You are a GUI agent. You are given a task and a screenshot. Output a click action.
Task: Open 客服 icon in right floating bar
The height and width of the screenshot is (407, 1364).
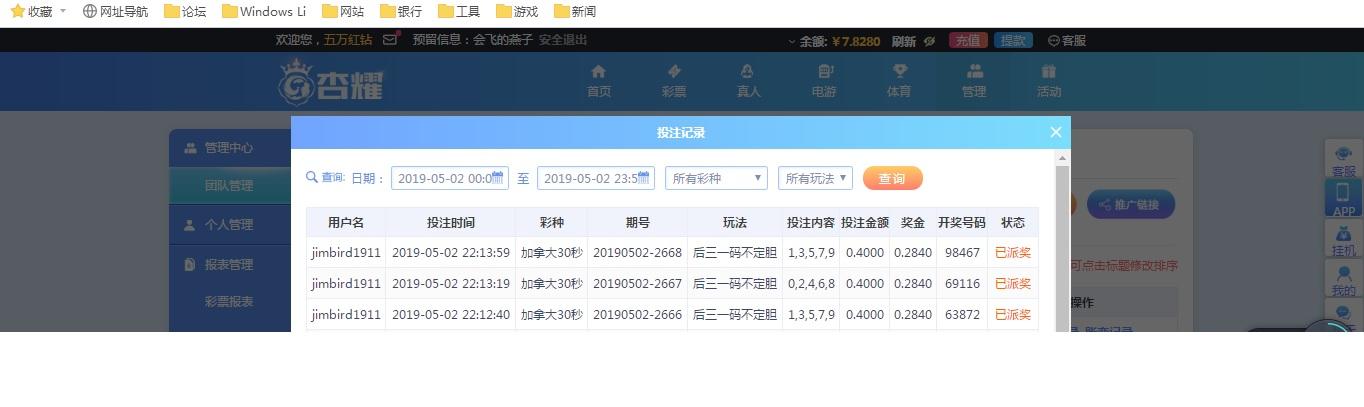pyautogui.click(x=1344, y=161)
